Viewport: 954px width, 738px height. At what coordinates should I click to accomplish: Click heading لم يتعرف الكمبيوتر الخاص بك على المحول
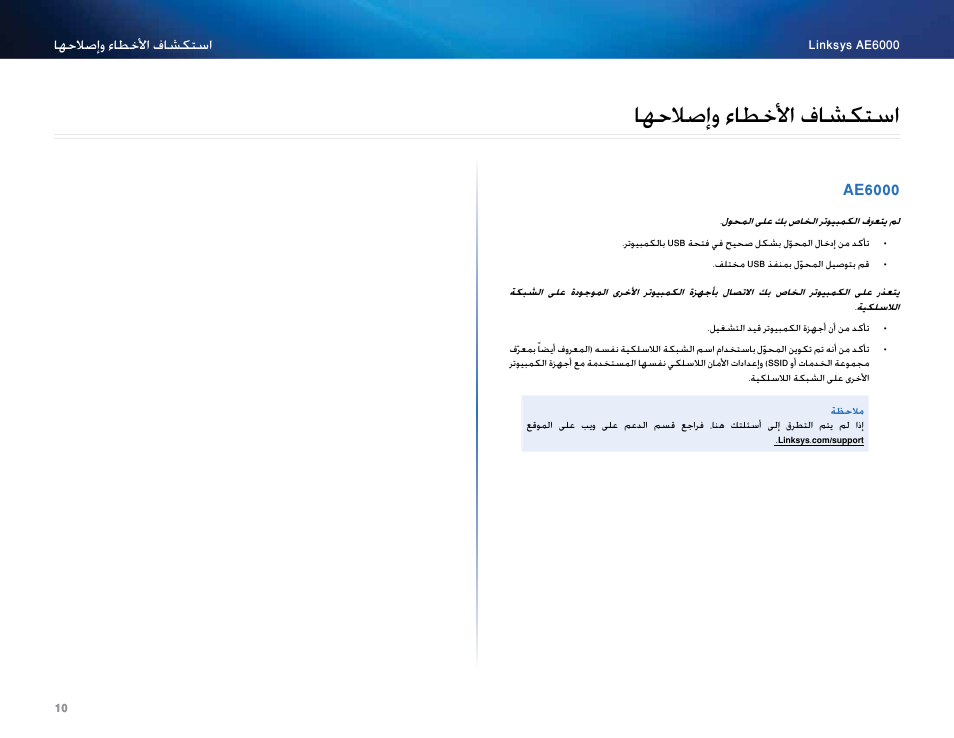[810, 221]
